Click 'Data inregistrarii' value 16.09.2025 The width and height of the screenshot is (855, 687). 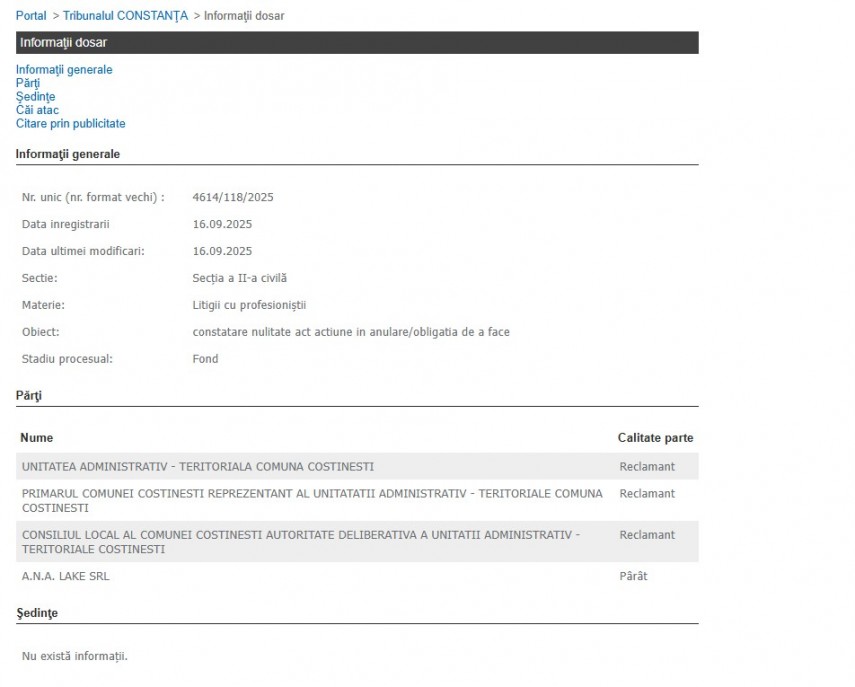[x=222, y=224]
